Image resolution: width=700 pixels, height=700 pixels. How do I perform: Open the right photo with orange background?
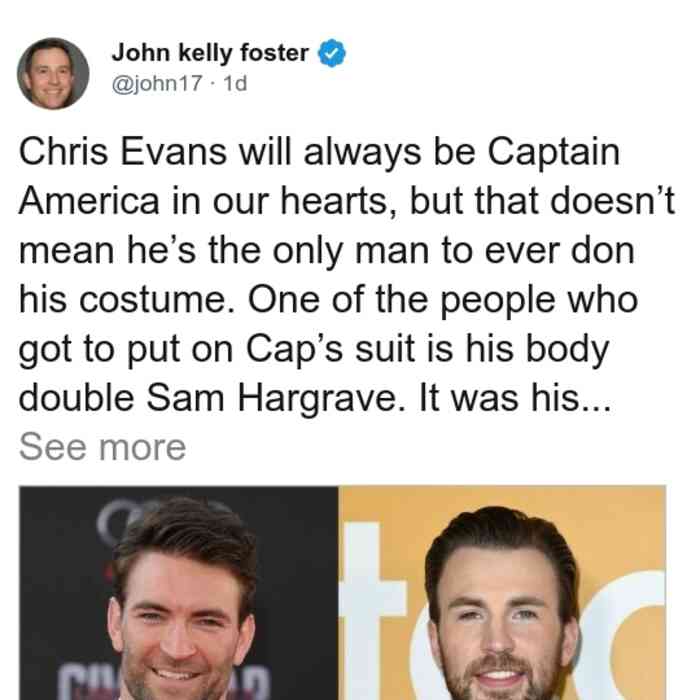502,593
